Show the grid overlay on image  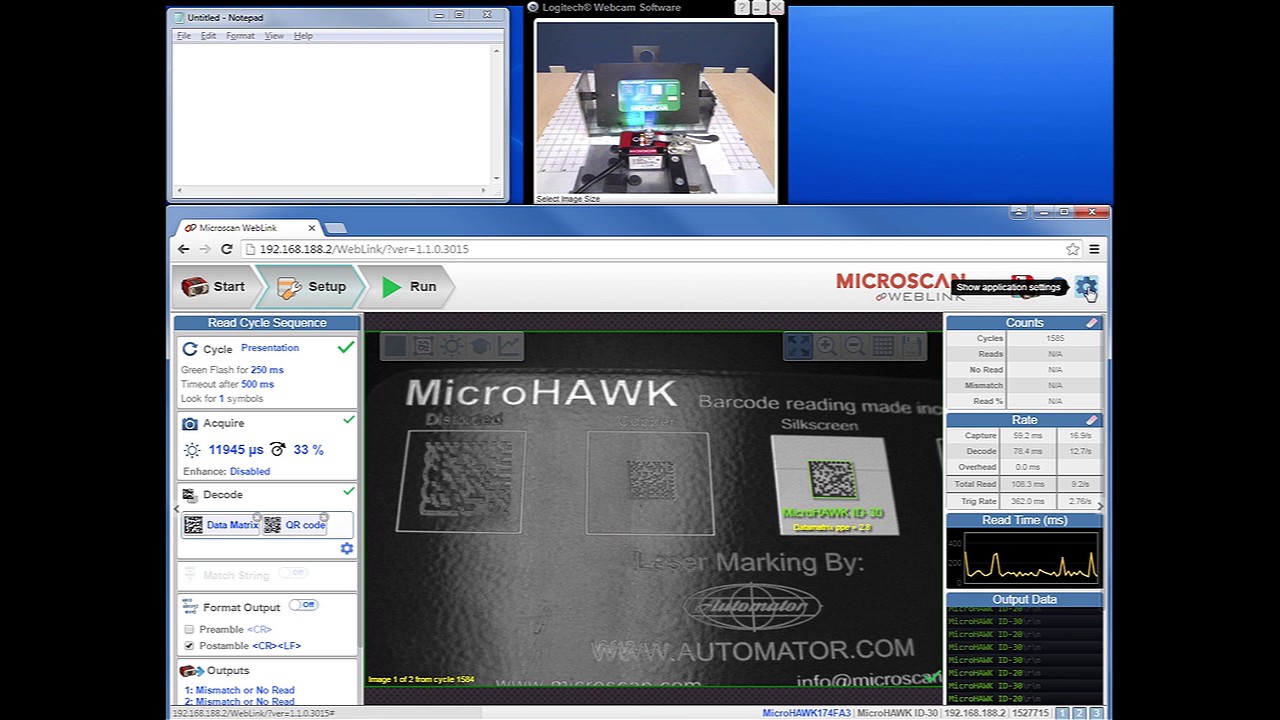coord(883,346)
